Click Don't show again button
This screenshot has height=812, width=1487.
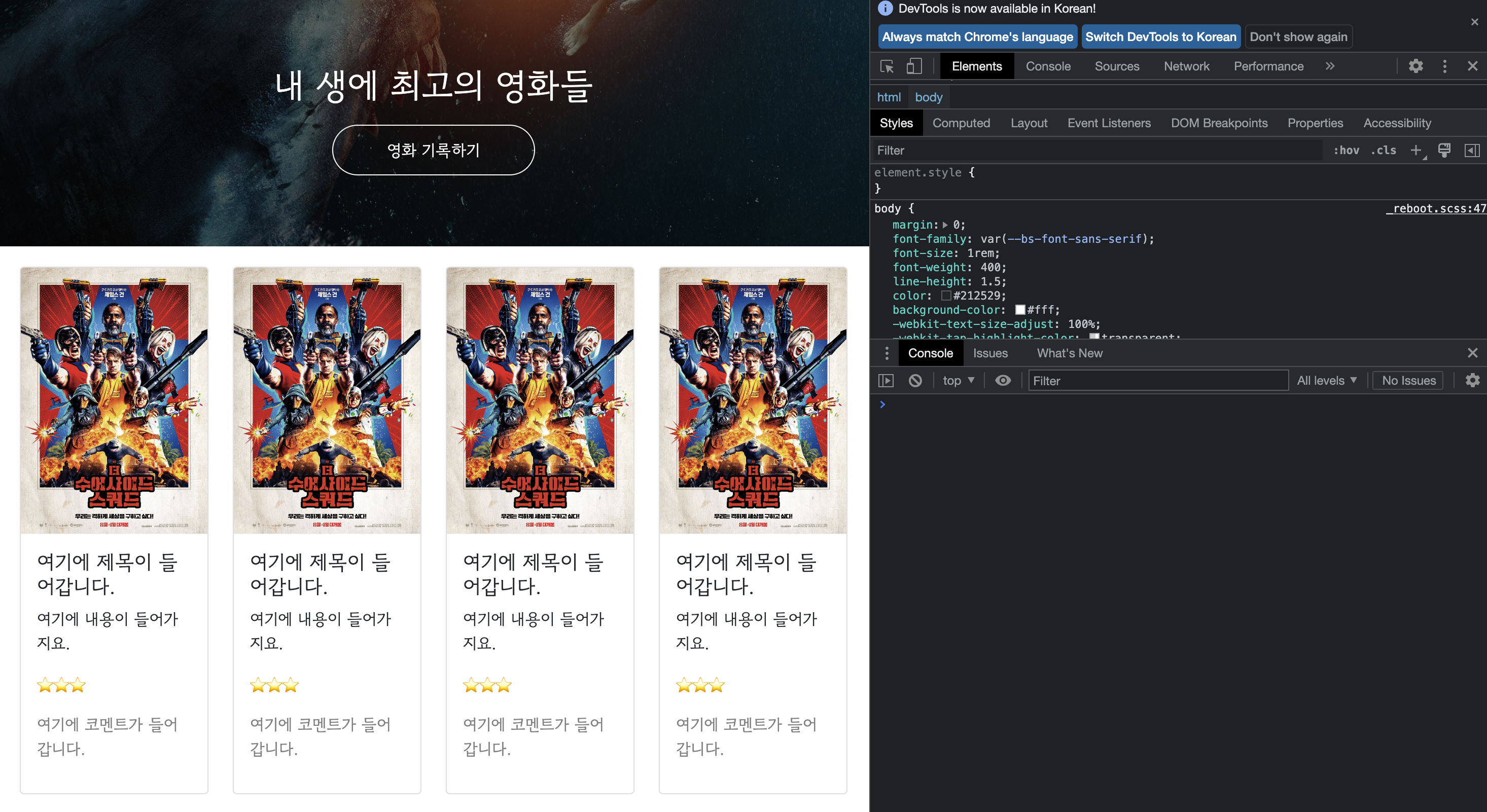pyautogui.click(x=1298, y=37)
